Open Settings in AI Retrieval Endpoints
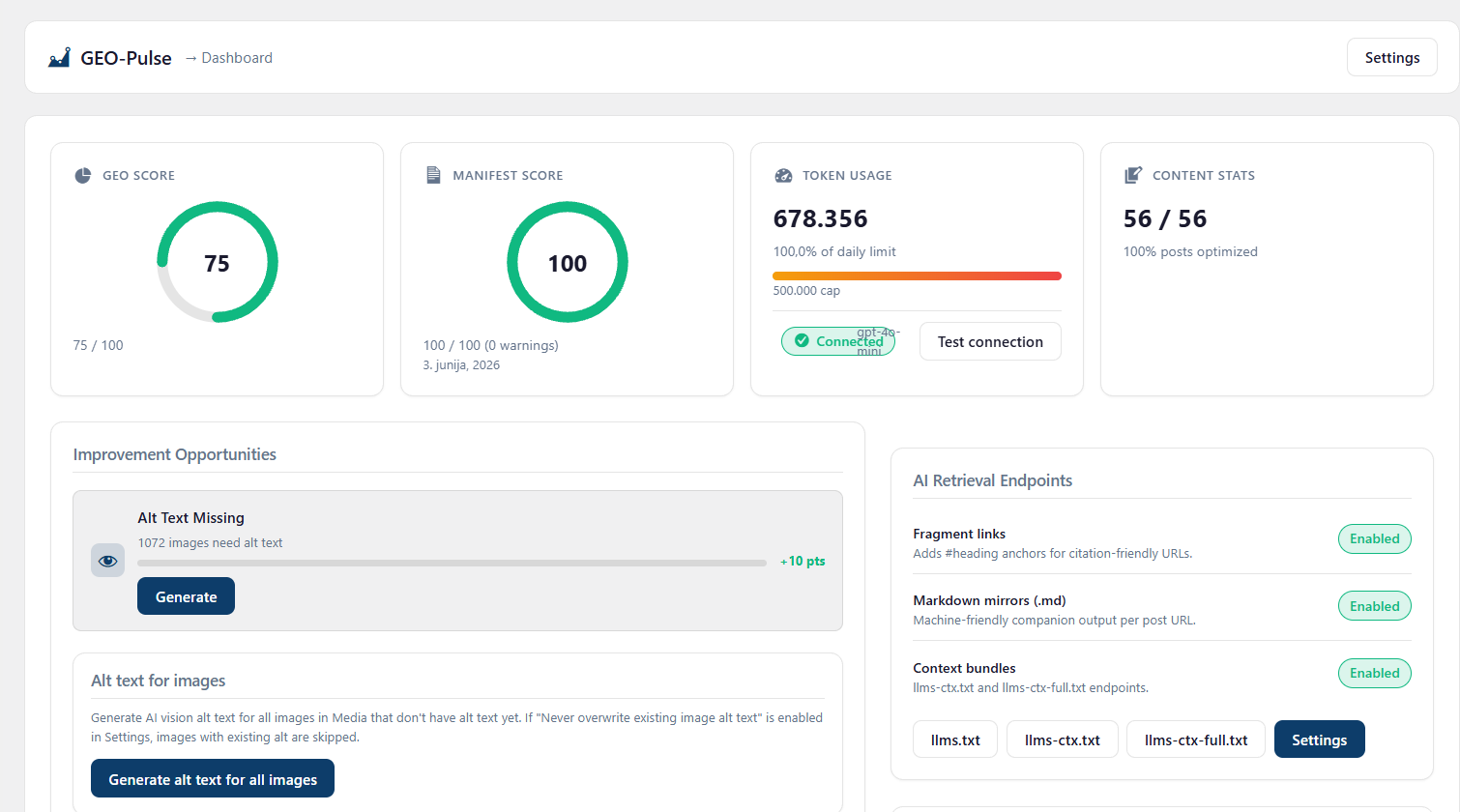The image size is (1460, 812). point(1319,739)
